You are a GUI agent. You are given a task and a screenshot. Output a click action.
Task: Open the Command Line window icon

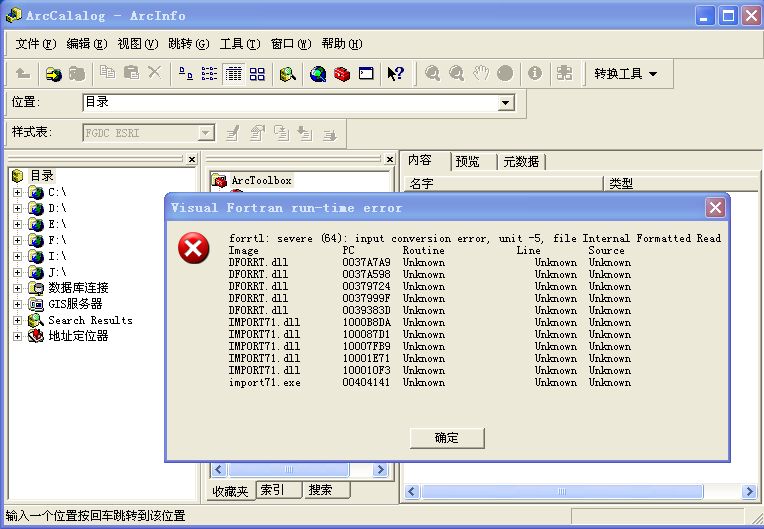[366, 74]
